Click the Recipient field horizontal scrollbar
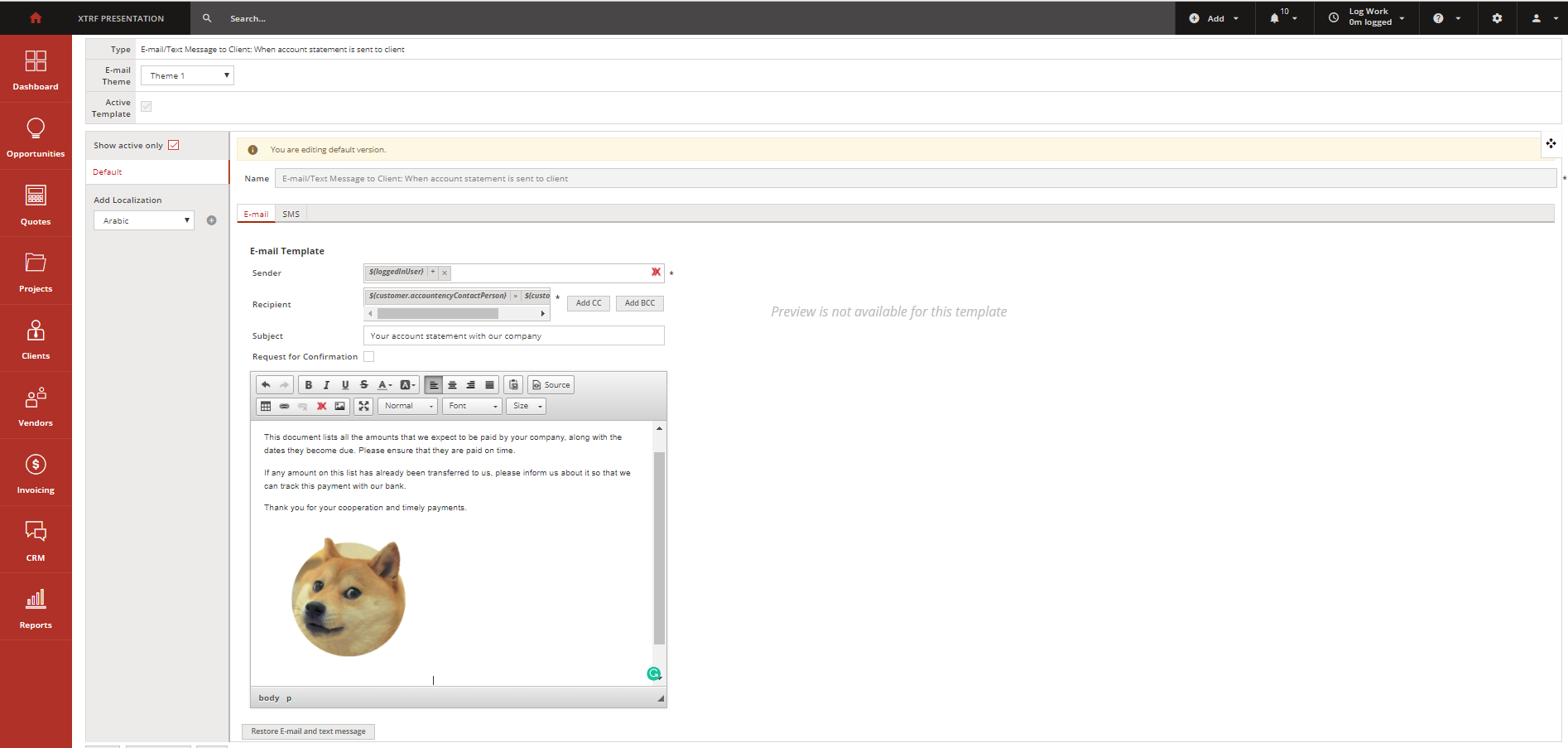 438,314
